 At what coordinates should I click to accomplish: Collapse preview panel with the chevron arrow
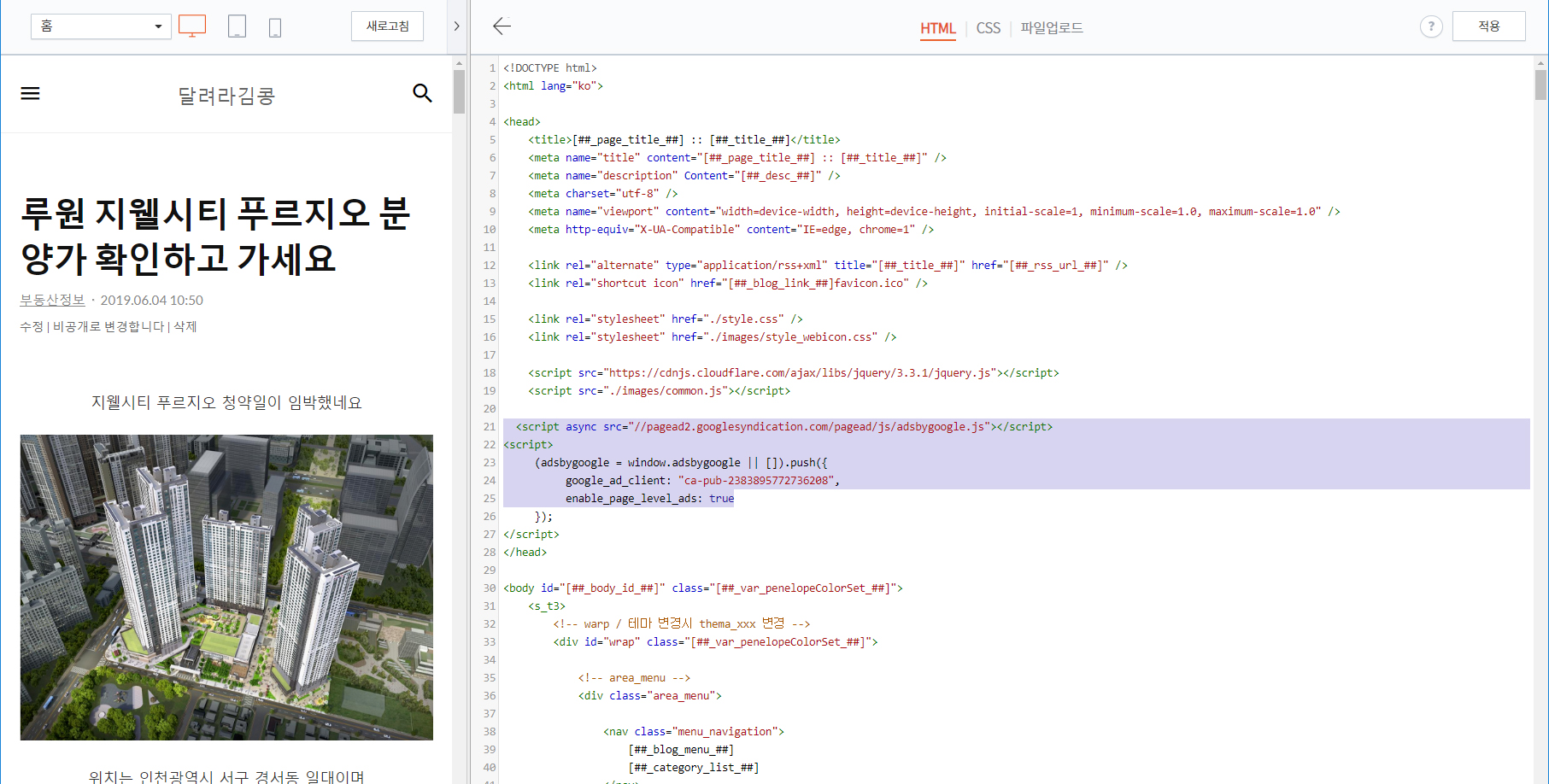456,26
